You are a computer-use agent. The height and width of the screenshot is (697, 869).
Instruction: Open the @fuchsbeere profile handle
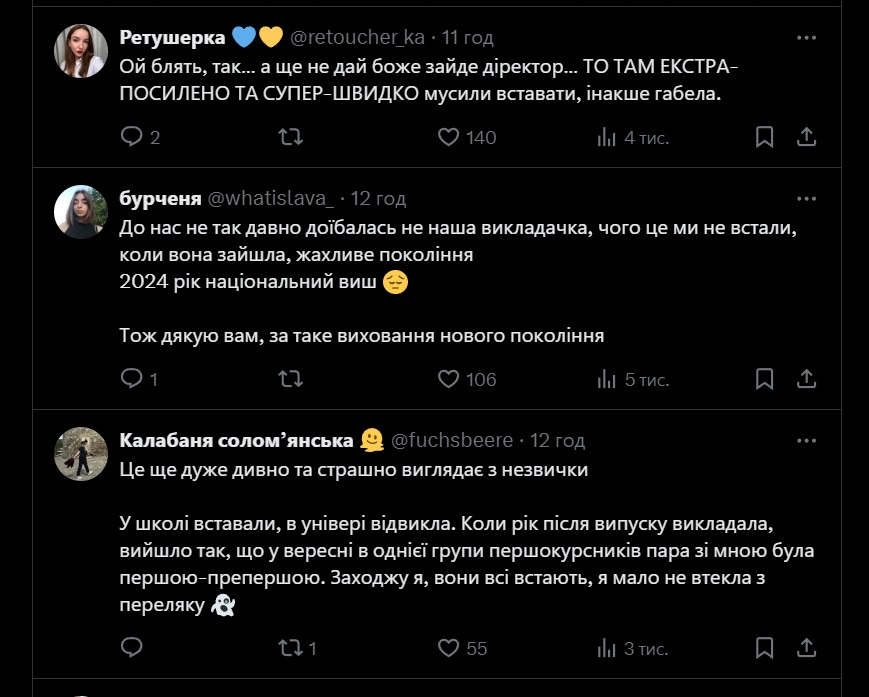click(x=452, y=440)
